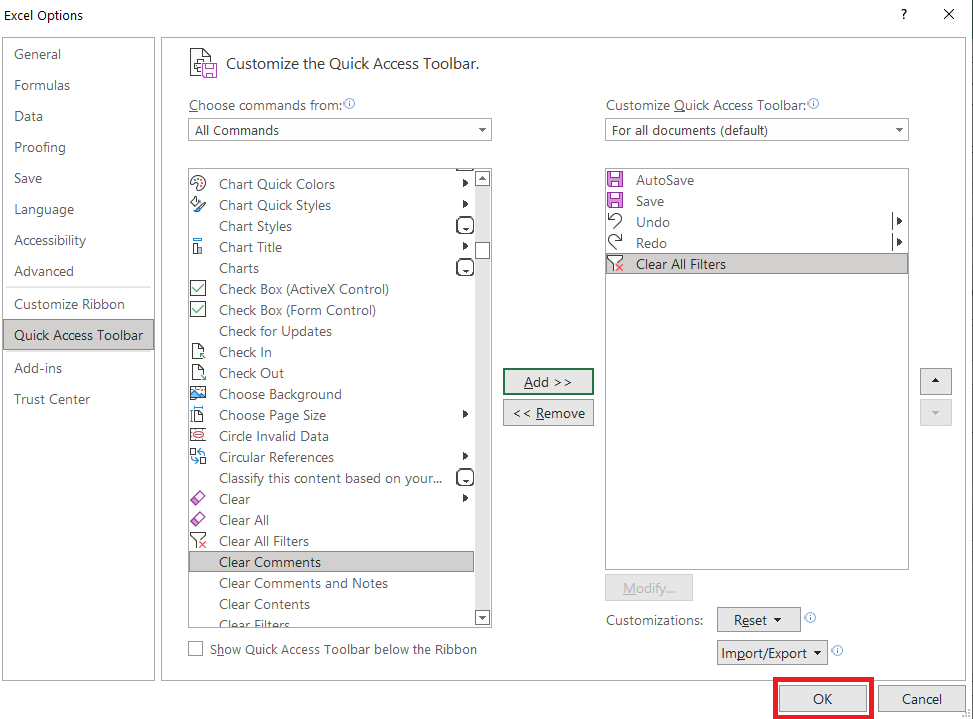973x719 pixels.
Task: Click the Help question mark button
Action: pyautogui.click(x=904, y=14)
